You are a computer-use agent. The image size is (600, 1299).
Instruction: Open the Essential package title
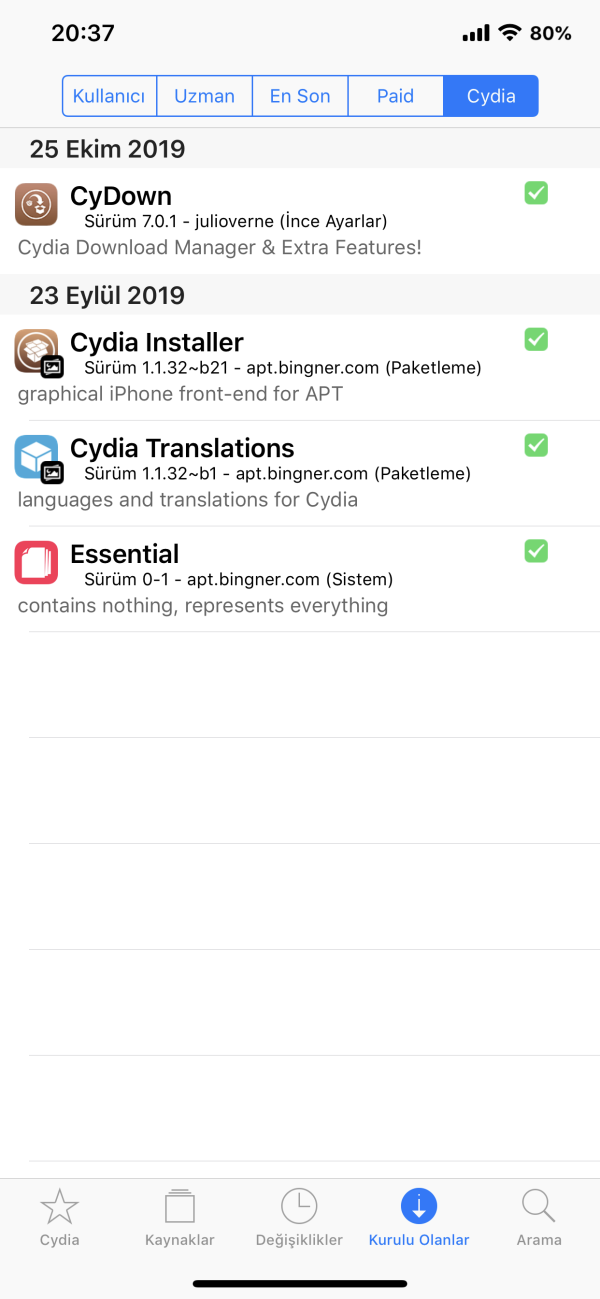(x=125, y=554)
